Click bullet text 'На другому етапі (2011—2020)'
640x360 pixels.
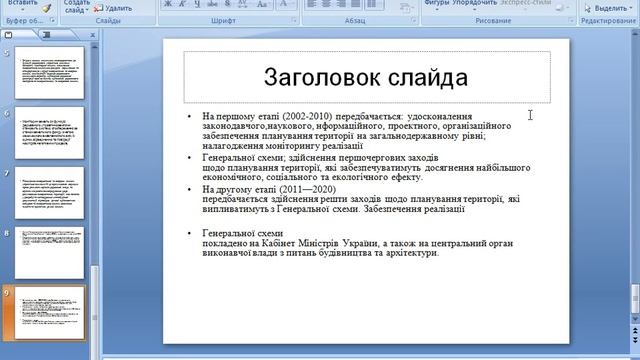click(269, 189)
